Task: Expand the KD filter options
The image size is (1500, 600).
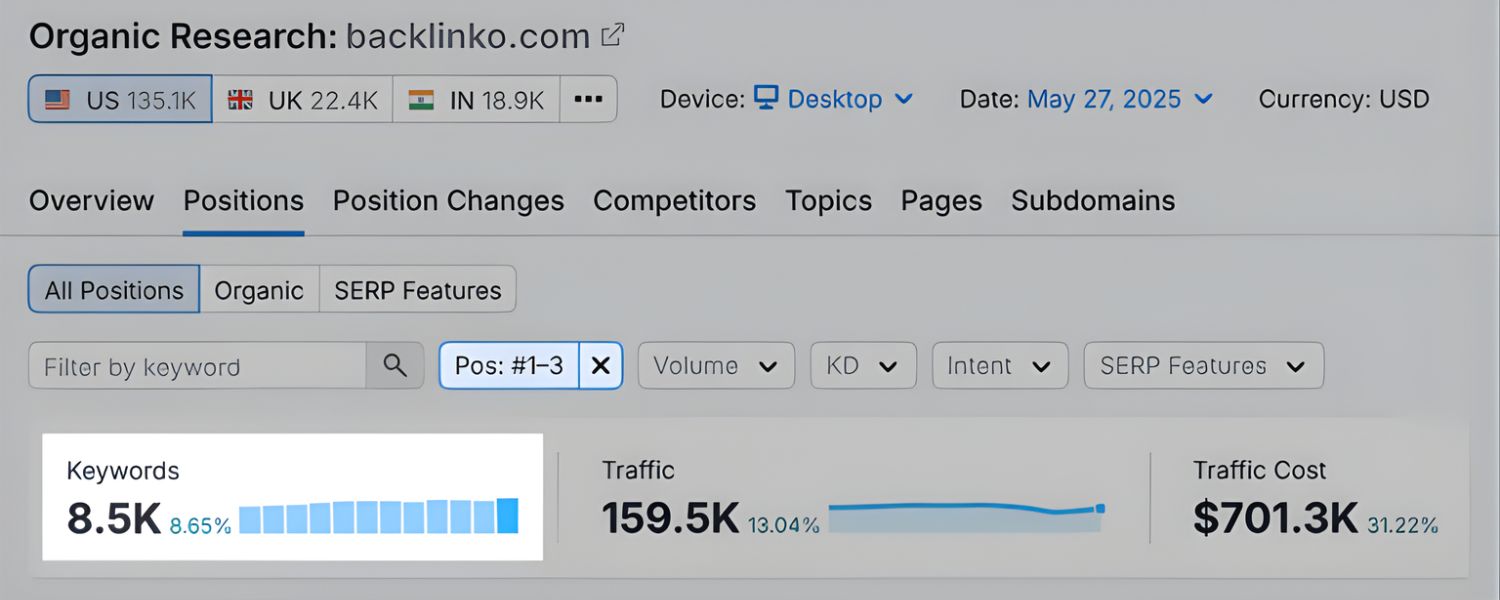Action: [862, 365]
